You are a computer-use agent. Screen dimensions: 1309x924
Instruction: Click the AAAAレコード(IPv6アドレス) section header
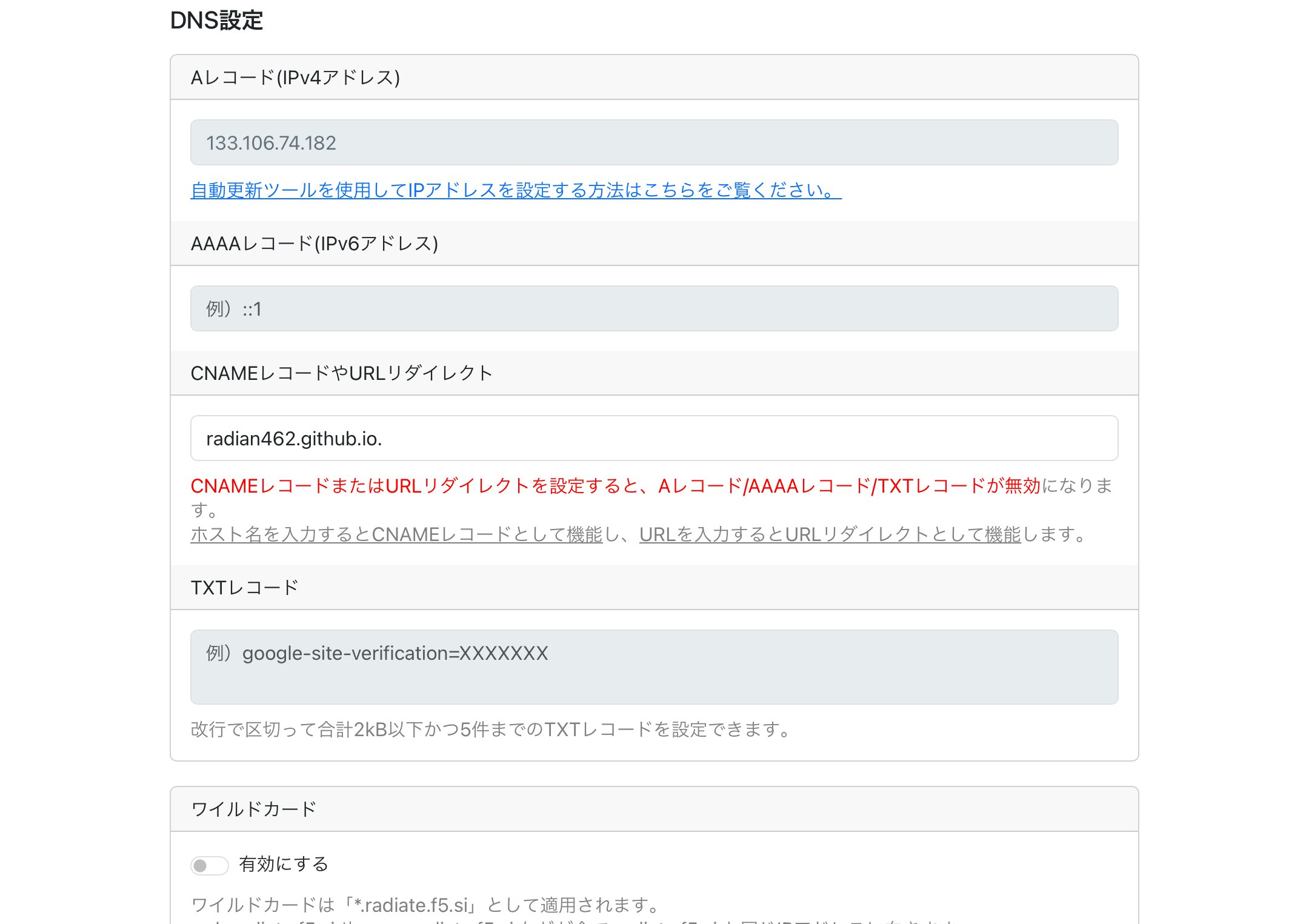(x=316, y=242)
